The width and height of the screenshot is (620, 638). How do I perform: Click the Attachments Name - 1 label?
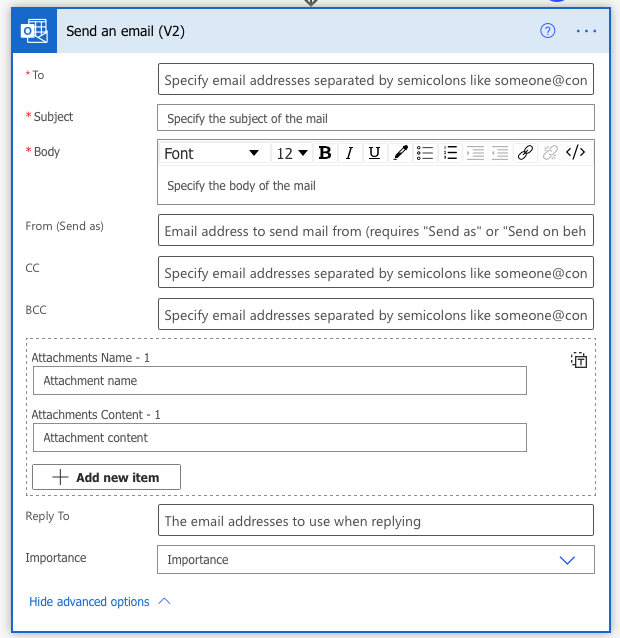90,358
